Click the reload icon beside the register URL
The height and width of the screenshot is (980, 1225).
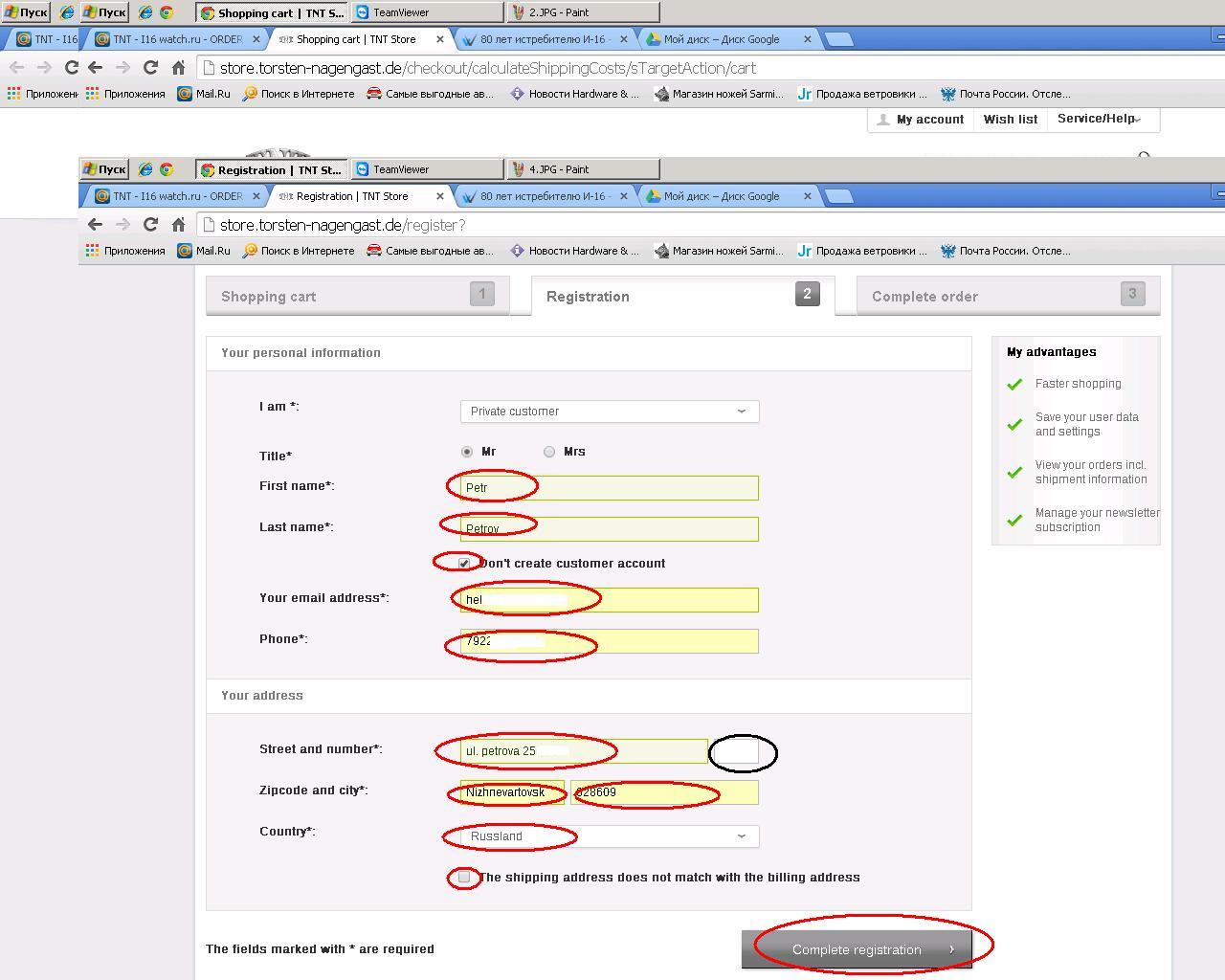click(x=150, y=225)
